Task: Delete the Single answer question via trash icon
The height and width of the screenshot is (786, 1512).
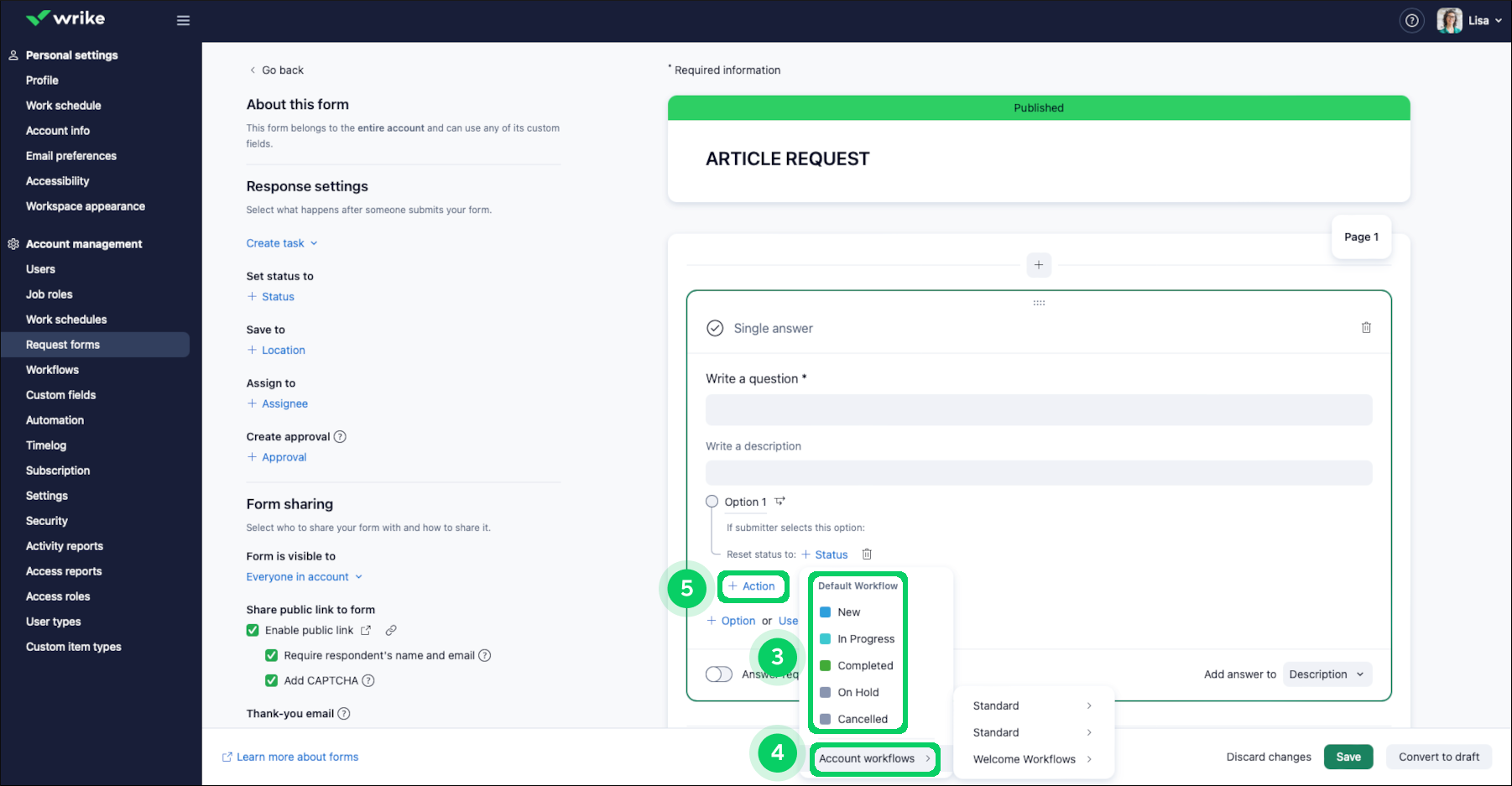Action: coord(1366,328)
